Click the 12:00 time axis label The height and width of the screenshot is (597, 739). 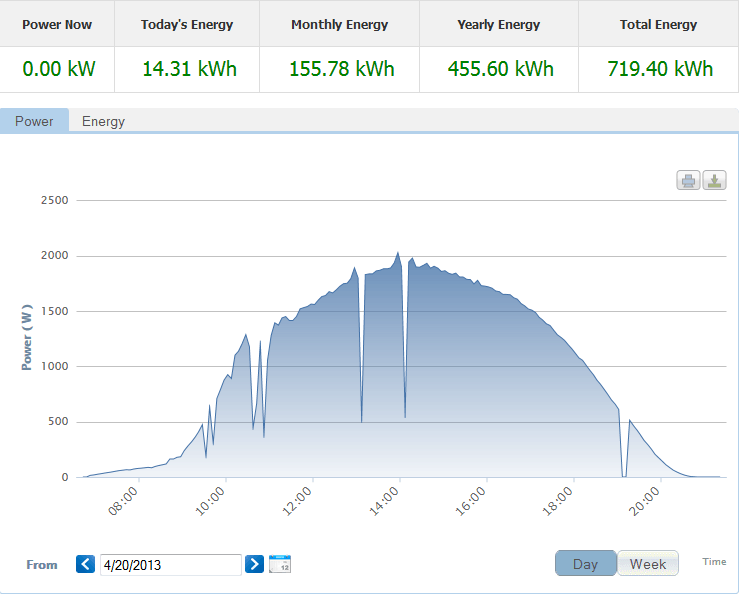[x=296, y=501]
